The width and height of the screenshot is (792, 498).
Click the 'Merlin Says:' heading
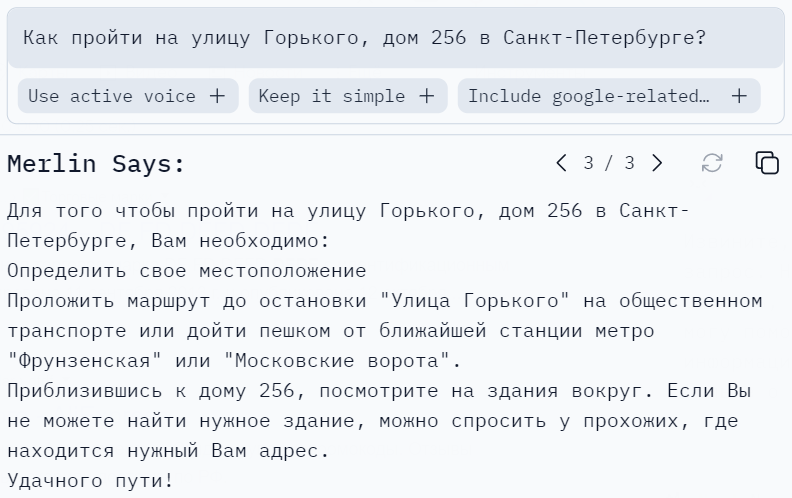tap(96, 164)
